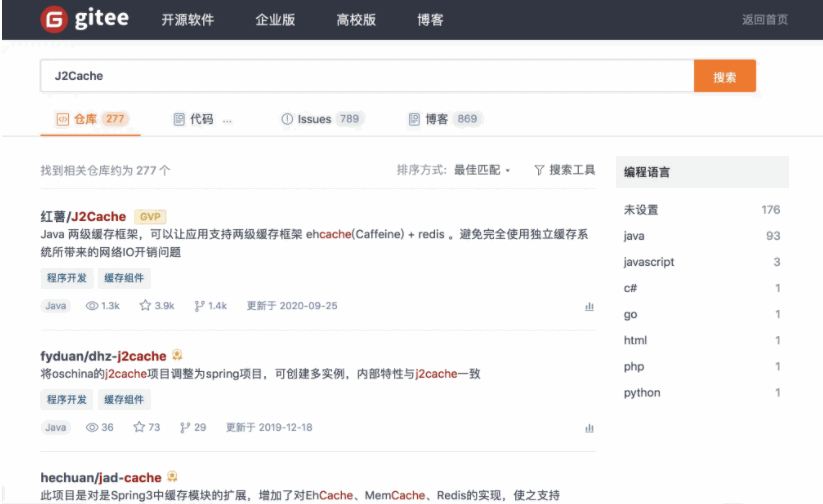Click the statistics chart icon for 红薯/J2Cache

pyautogui.click(x=589, y=306)
